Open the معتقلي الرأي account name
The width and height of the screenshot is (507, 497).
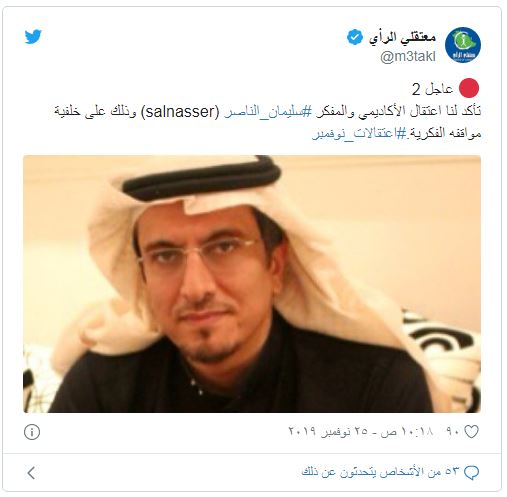402,37
